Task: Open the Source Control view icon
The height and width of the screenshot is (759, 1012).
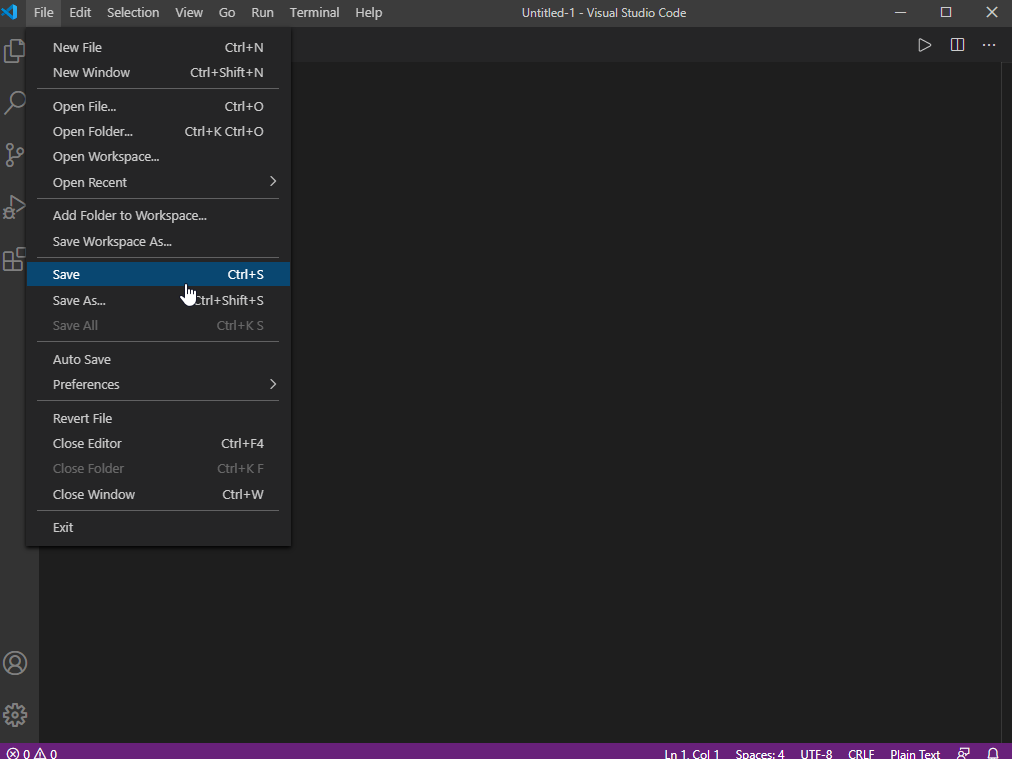Action: pos(15,155)
